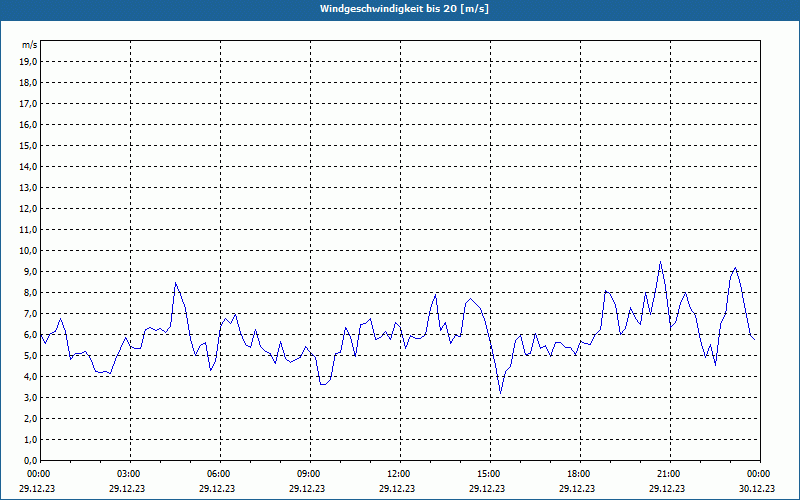Click the 18:00 time label
This screenshot has height=500, width=800.
click(579, 474)
